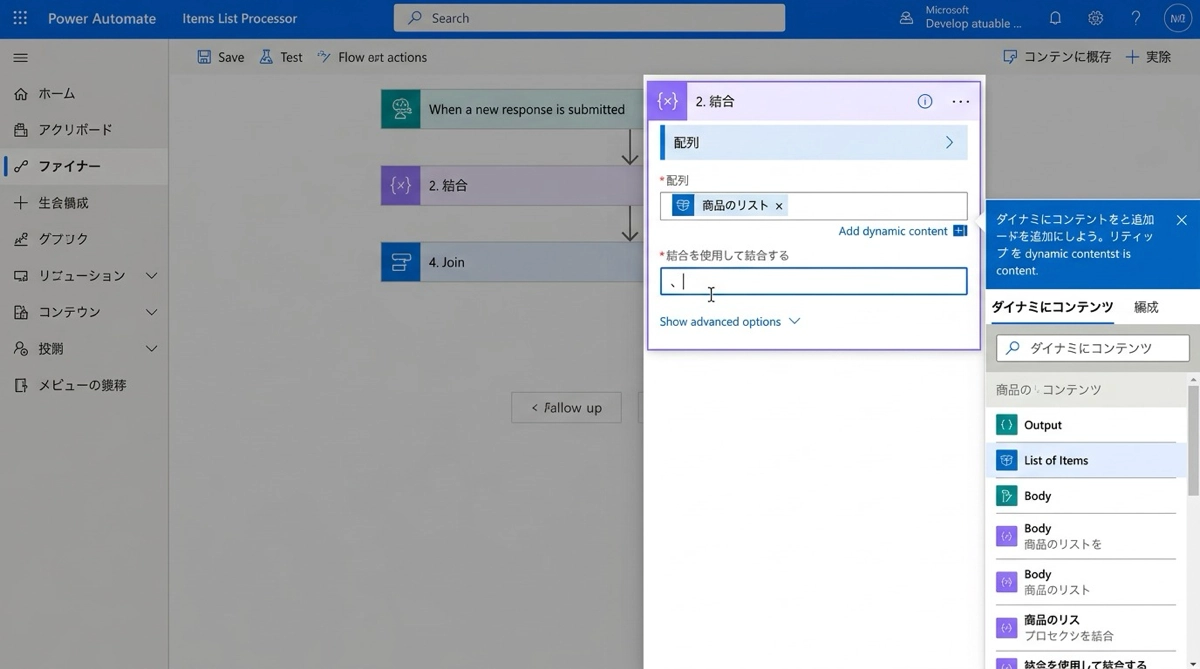The image size is (1200, 669).
Task: Remove the 商品のリスト token
Action: [x=779, y=206]
